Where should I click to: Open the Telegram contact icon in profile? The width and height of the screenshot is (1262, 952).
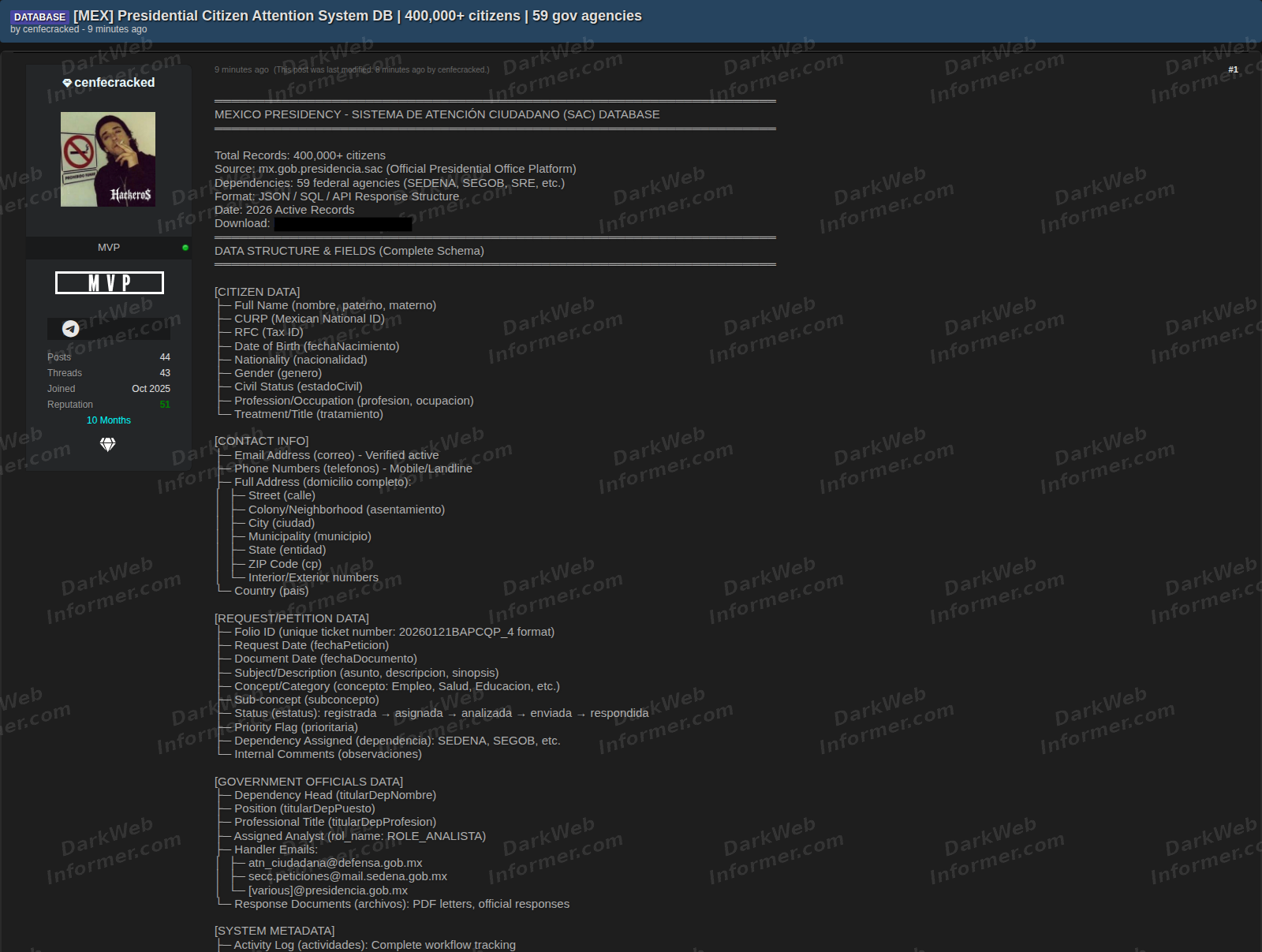click(x=71, y=329)
